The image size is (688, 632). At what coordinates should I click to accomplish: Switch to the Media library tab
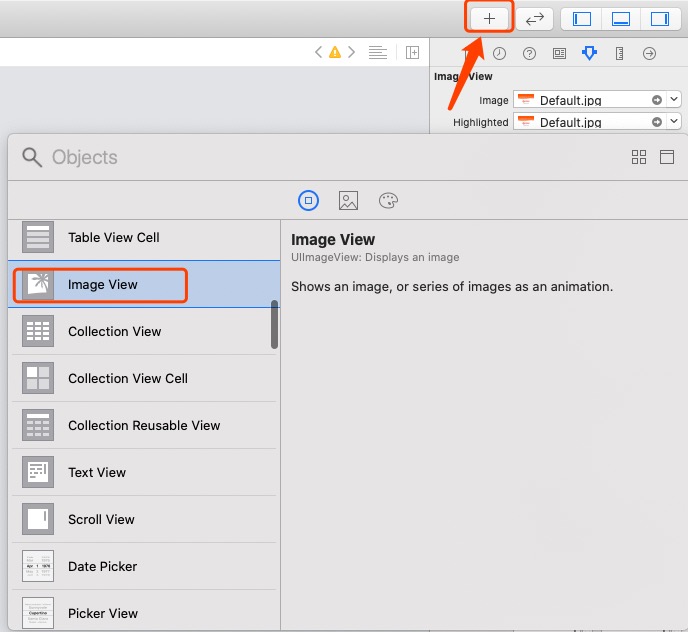click(x=348, y=201)
